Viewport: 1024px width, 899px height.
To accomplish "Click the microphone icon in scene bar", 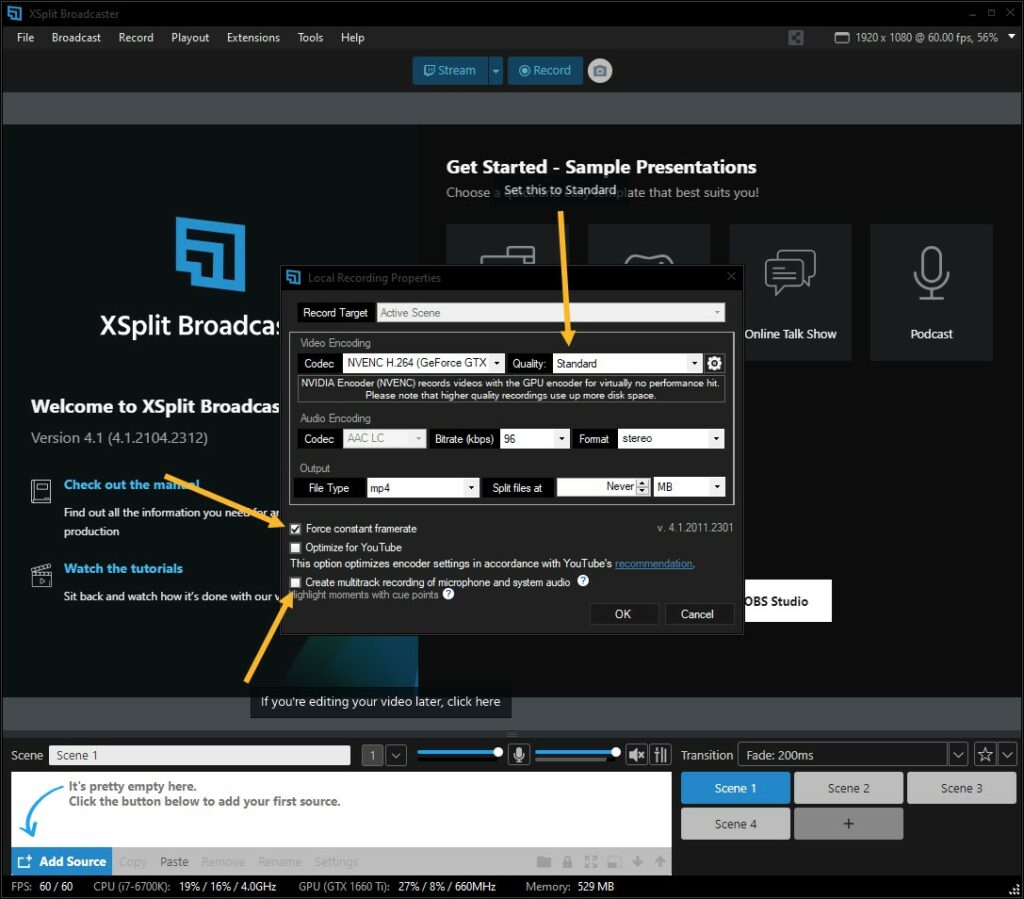I will point(519,755).
